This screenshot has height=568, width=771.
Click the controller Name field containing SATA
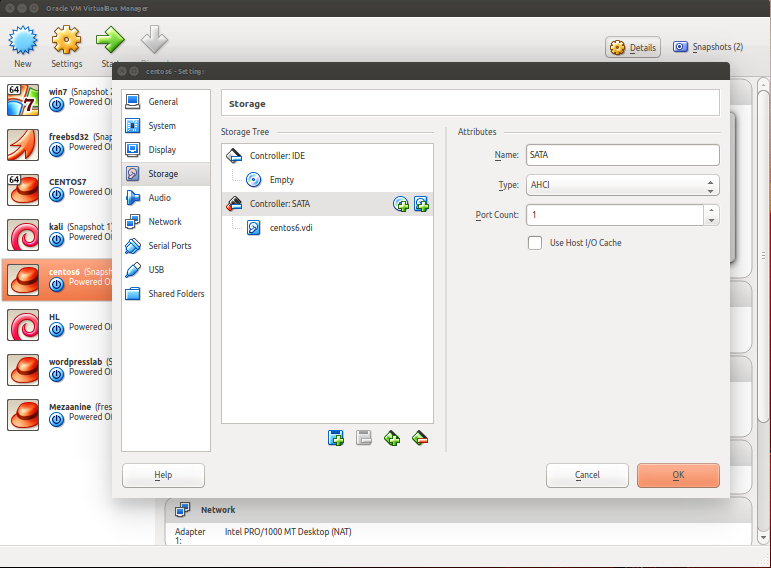pyautogui.click(x=621, y=155)
